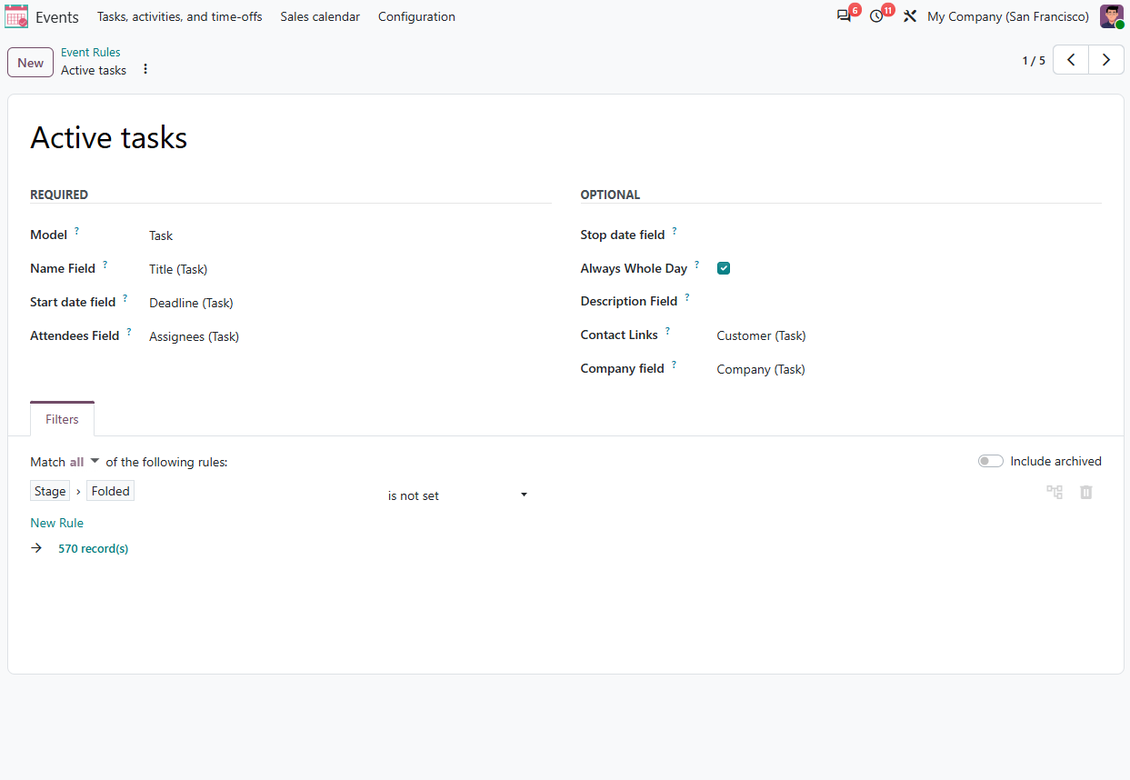1130x780 pixels.
Task: Open the Match all dropdown
Action: pos(84,461)
